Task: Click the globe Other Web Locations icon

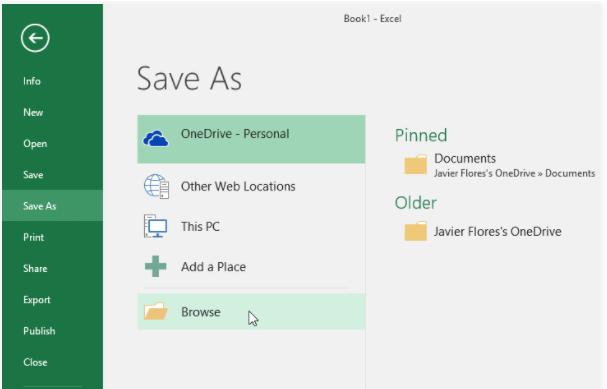Action: pyautogui.click(x=156, y=187)
